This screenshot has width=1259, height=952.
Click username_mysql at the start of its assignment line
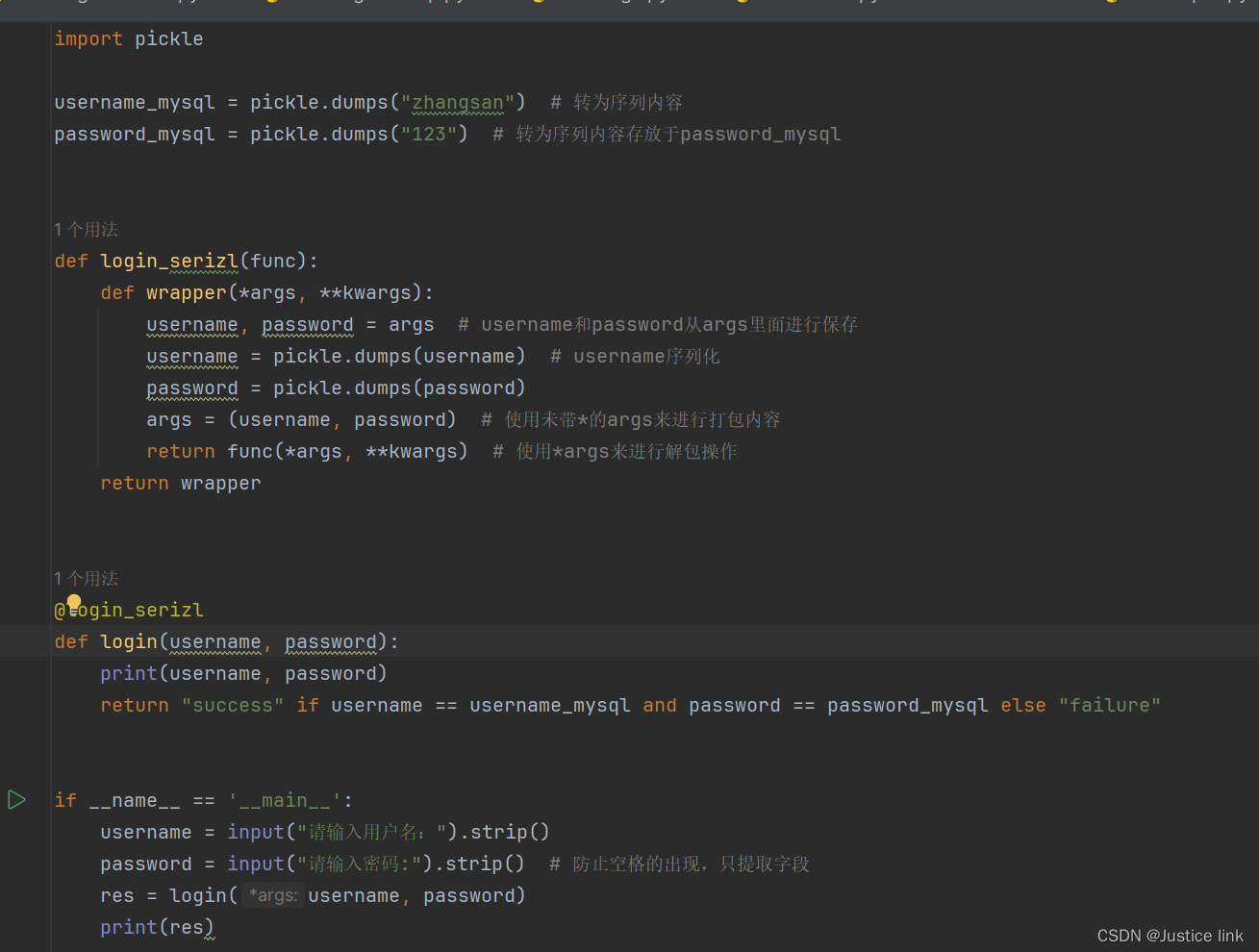[135, 102]
